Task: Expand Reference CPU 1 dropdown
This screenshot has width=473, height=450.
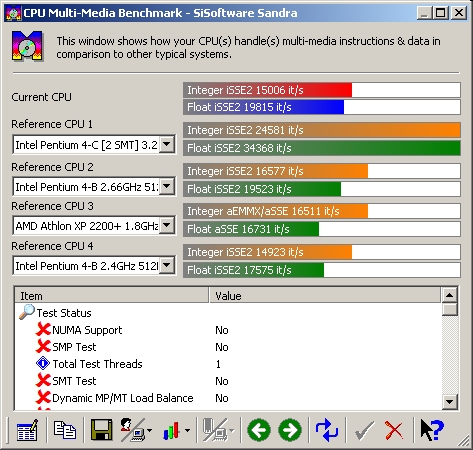Action: [x=167, y=145]
